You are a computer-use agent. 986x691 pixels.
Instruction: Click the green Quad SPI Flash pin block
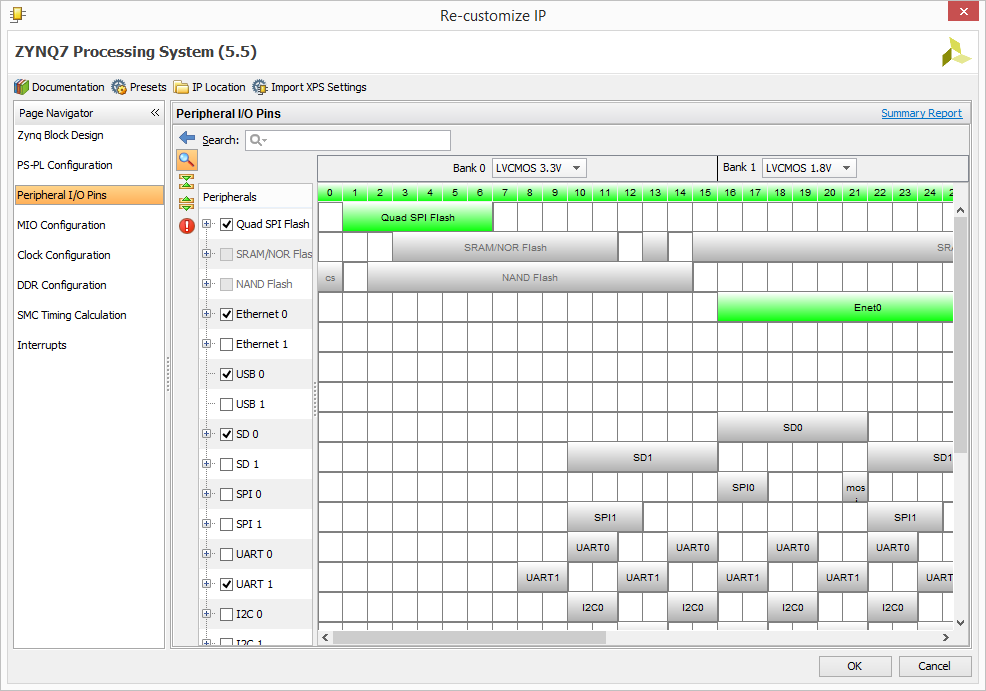pyautogui.click(x=418, y=218)
